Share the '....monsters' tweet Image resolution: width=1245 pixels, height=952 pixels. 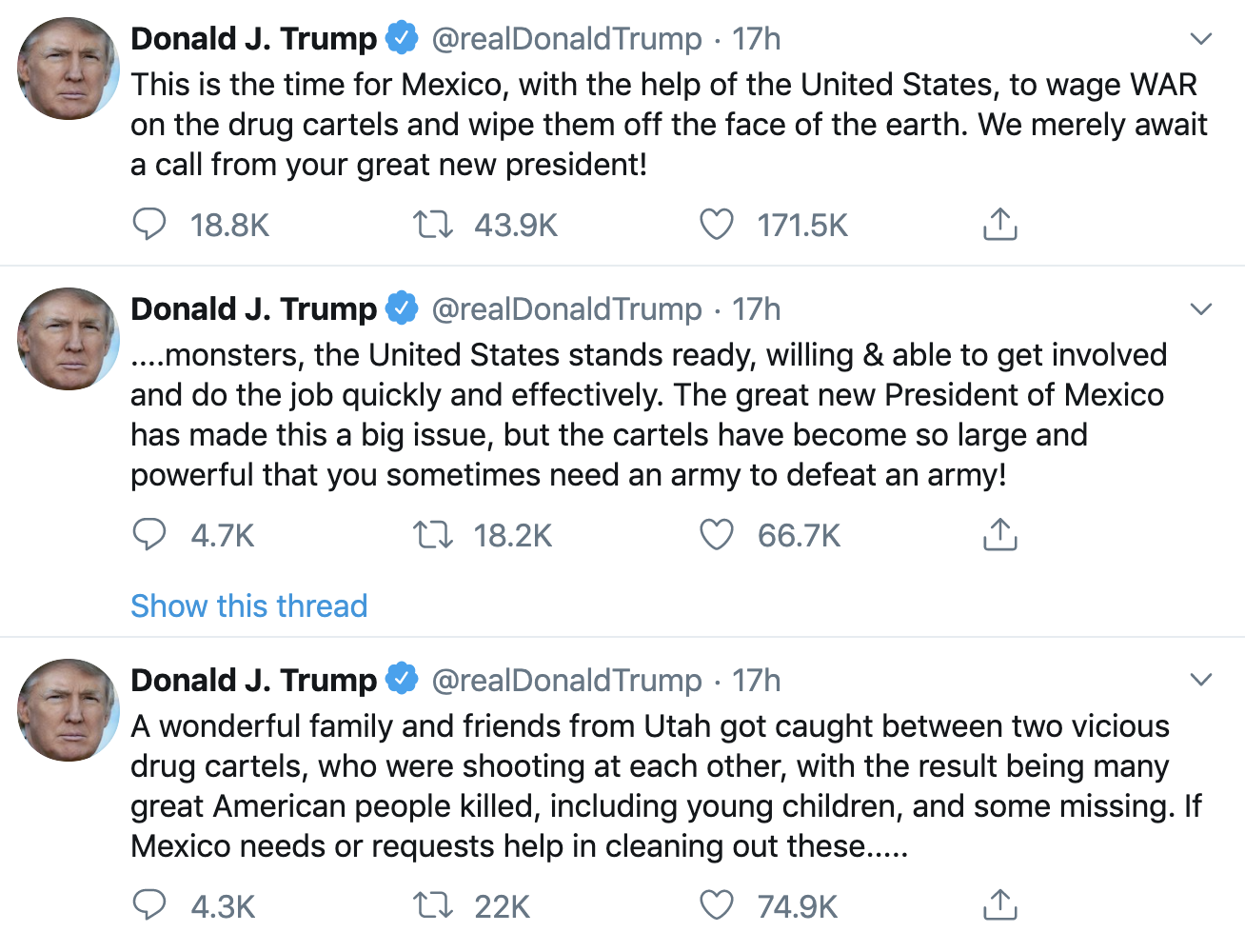tap(999, 535)
